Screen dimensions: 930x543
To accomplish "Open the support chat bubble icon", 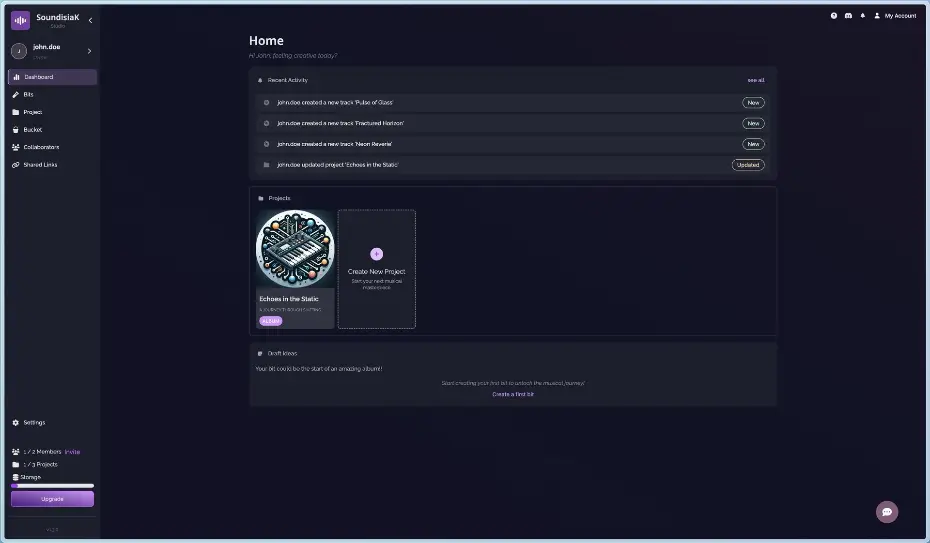I will [x=886, y=512].
